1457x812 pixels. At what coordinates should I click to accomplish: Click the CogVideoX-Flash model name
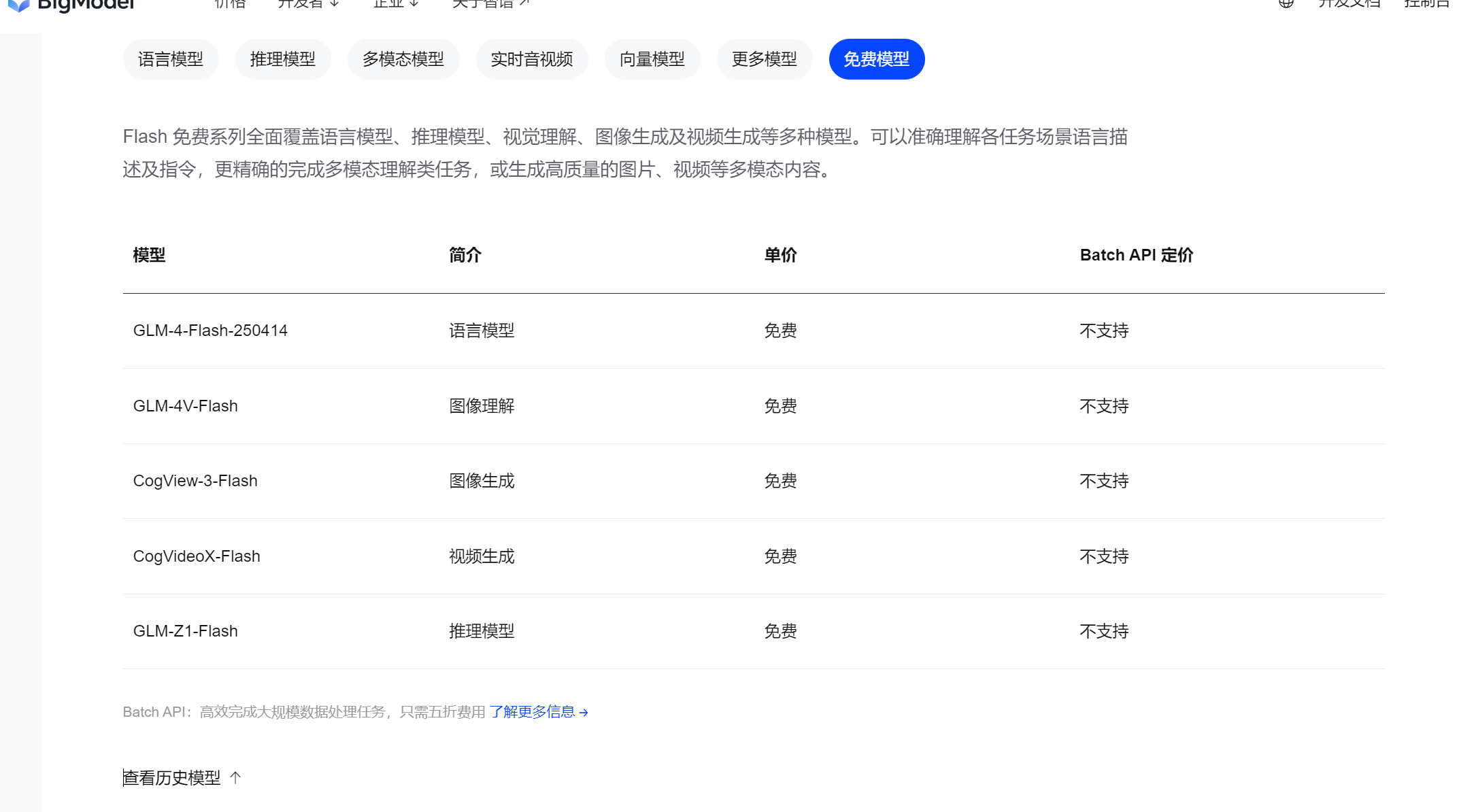(x=197, y=556)
